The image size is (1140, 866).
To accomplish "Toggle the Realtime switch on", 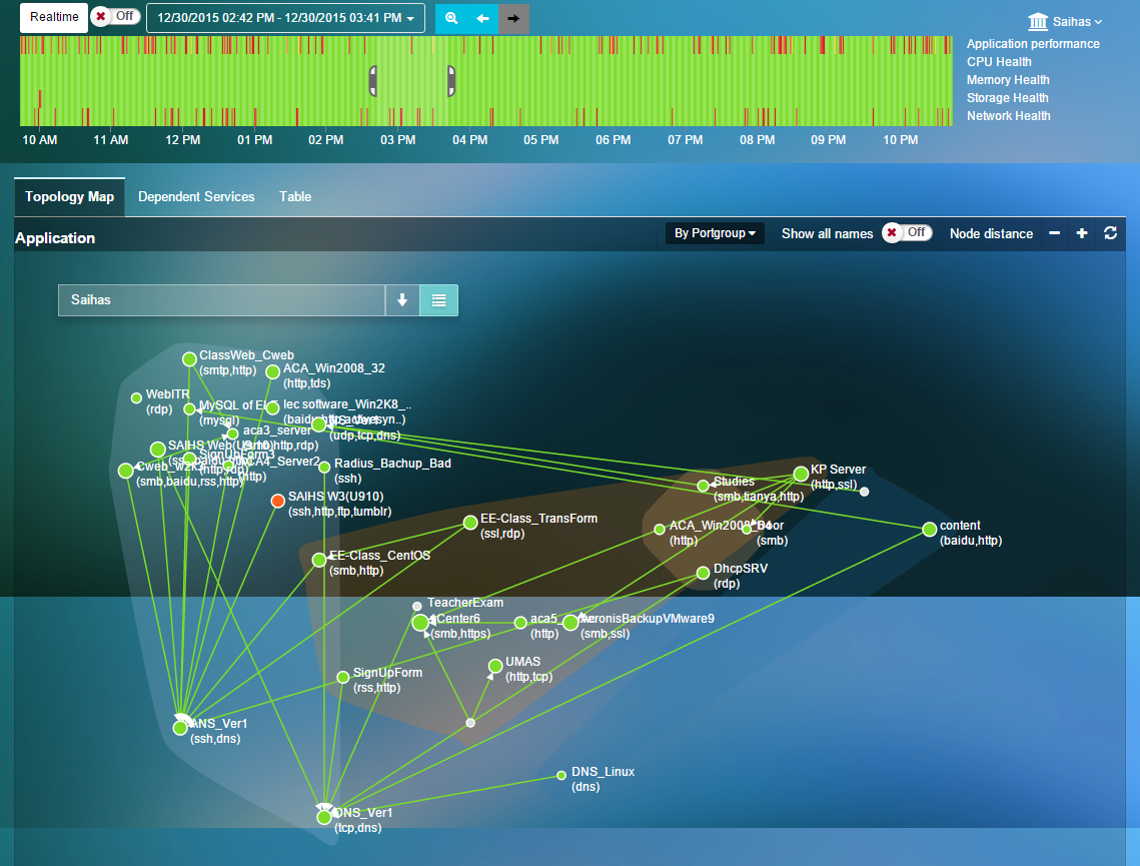I will [x=115, y=17].
